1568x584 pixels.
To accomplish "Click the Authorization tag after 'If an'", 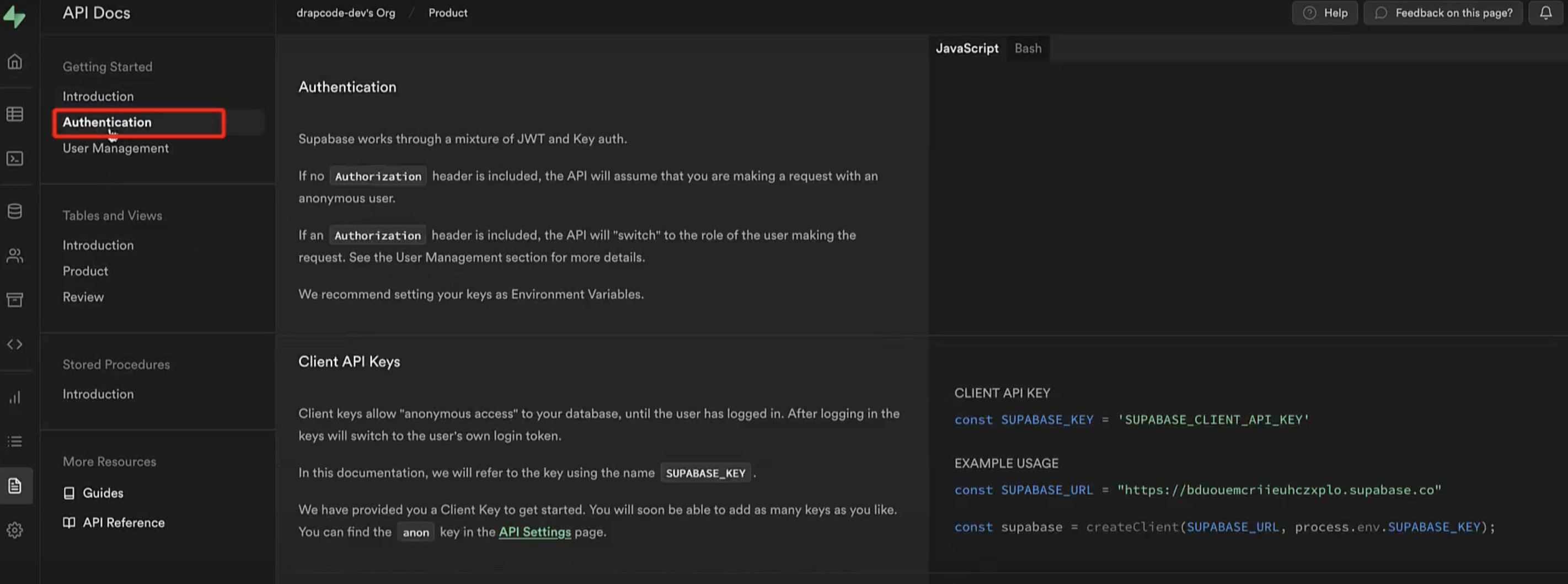I will click(x=377, y=236).
